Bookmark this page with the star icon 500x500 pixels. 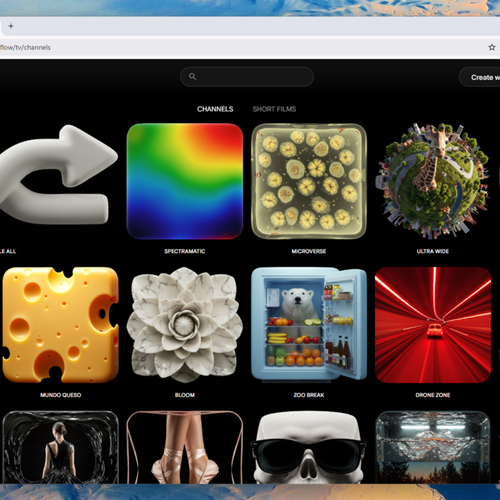click(492, 47)
